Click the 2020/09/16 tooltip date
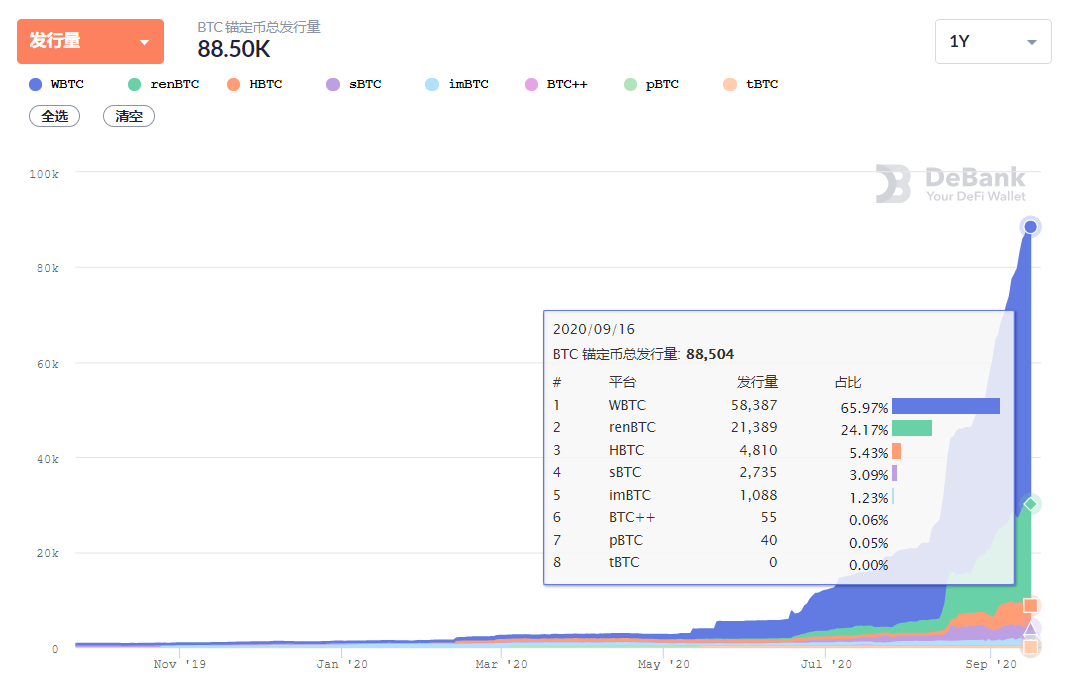The image size is (1070, 700). coord(594,329)
